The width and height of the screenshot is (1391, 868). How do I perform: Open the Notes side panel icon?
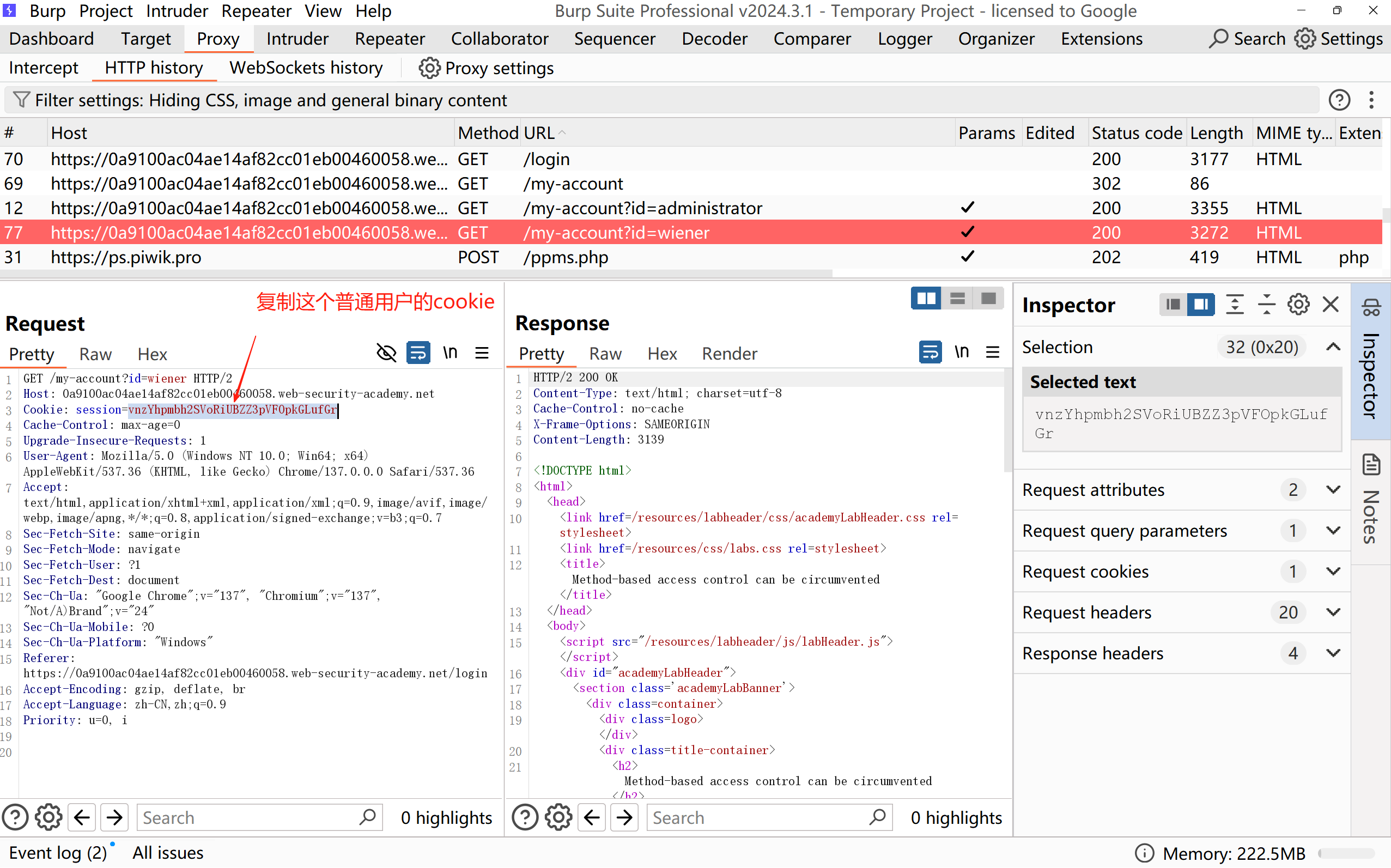[x=1371, y=465]
